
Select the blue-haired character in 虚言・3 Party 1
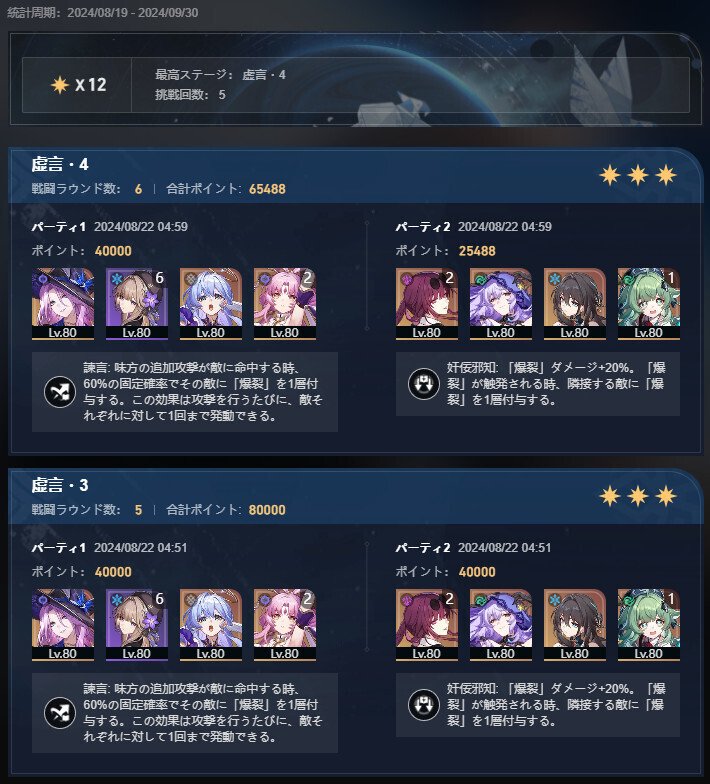pyautogui.click(x=211, y=625)
